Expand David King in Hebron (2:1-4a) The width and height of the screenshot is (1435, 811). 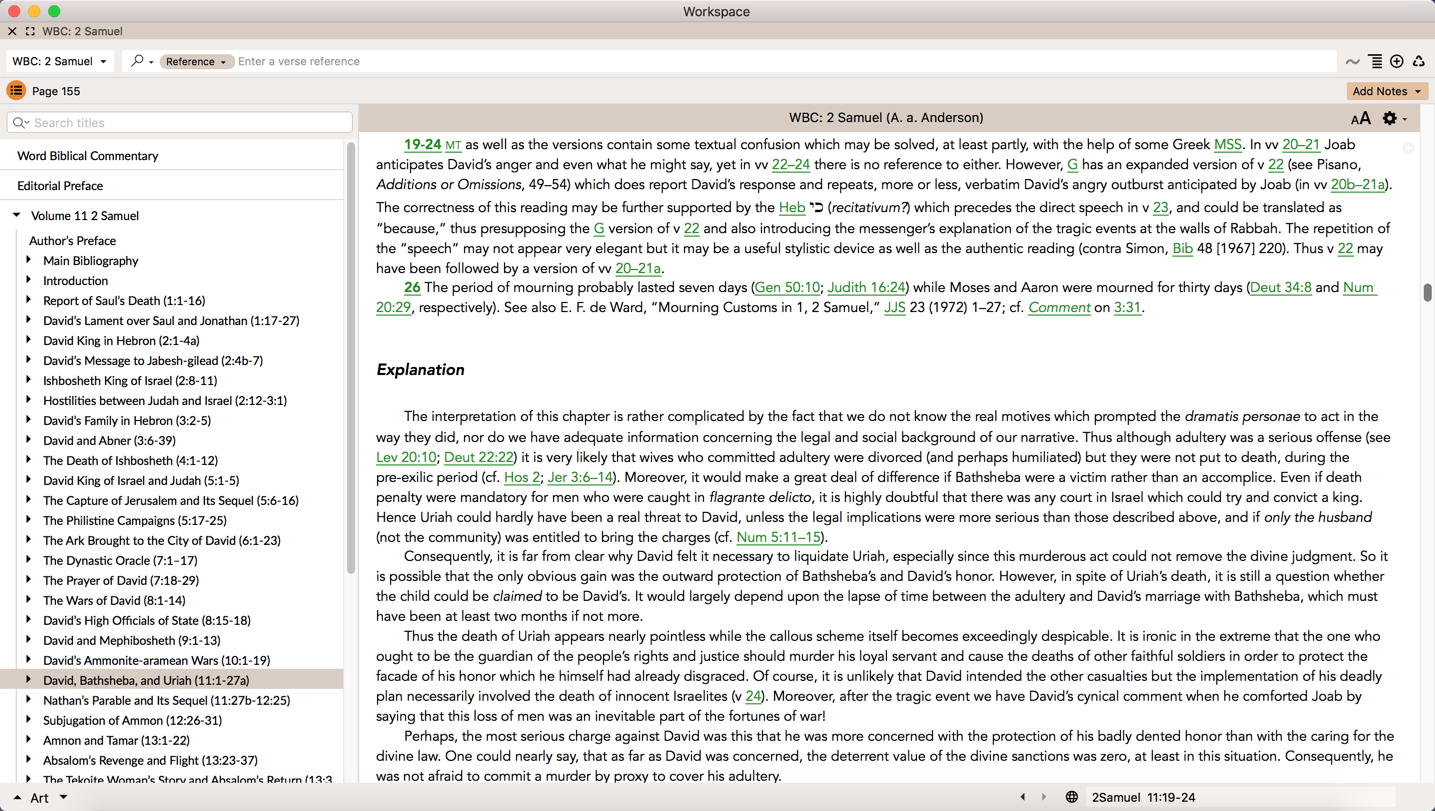click(28, 340)
